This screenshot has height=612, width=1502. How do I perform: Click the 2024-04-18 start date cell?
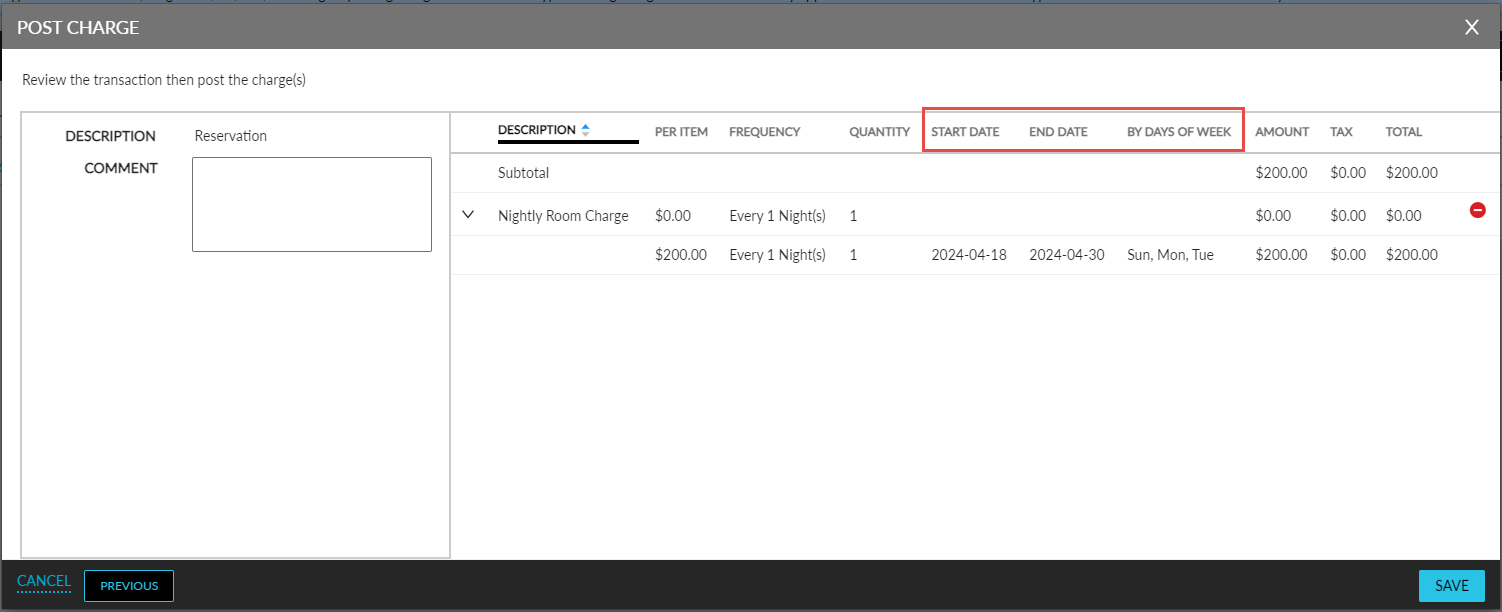pyautogui.click(x=969, y=255)
